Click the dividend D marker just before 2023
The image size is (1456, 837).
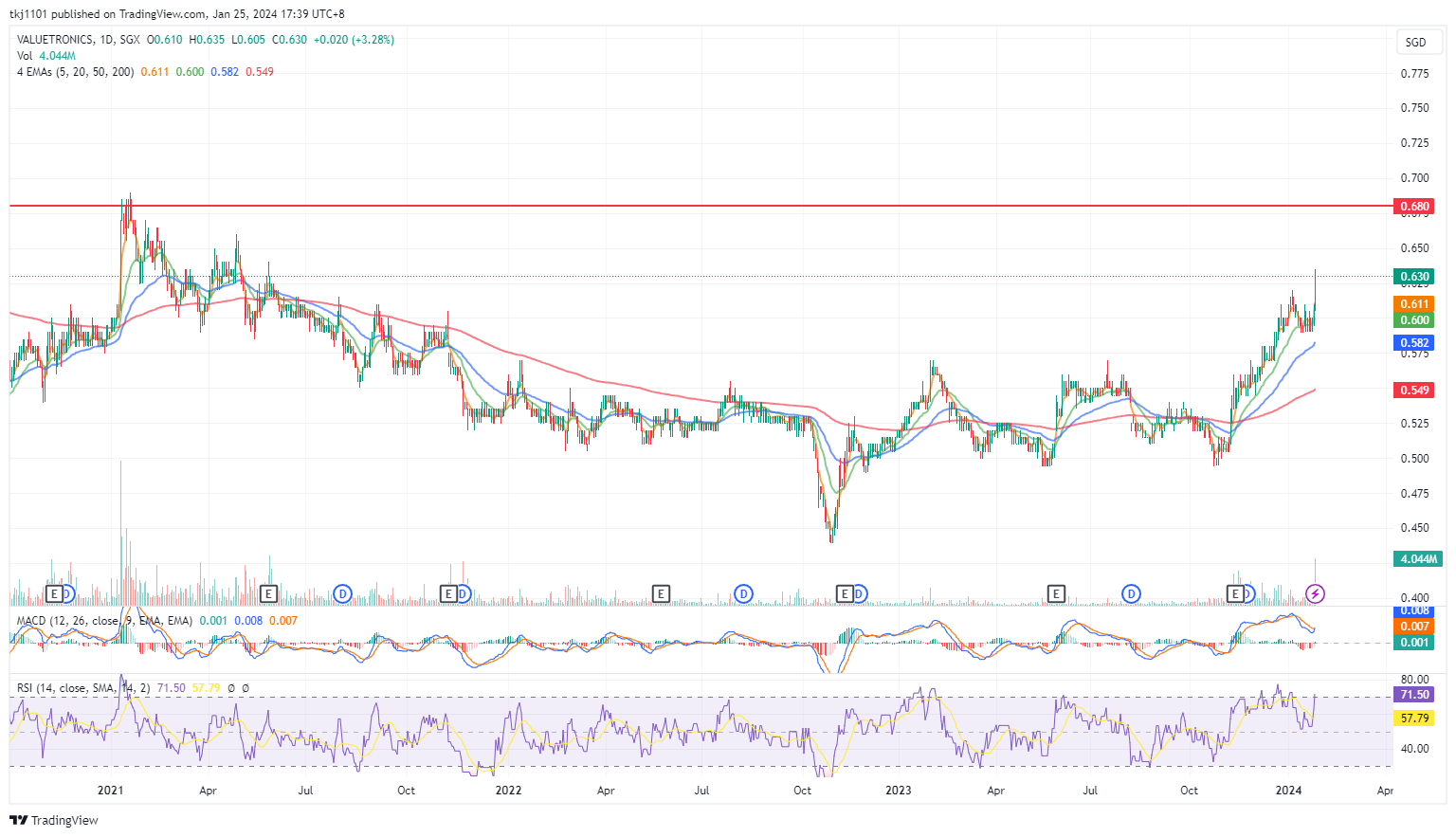tap(860, 594)
